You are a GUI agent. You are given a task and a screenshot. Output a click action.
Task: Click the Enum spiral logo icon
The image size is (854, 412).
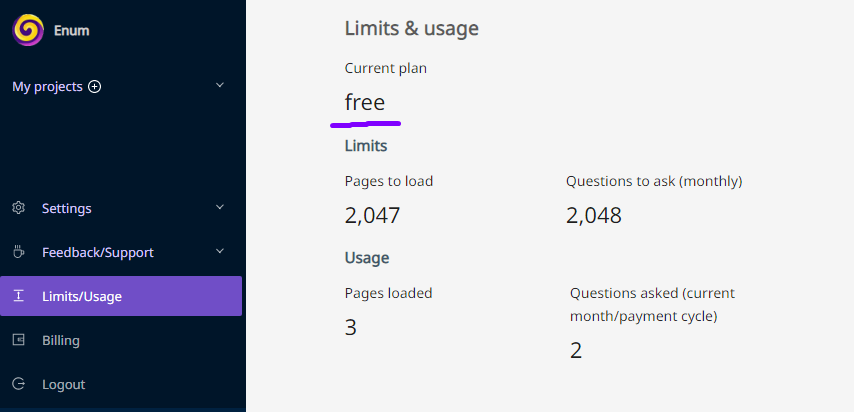click(x=28, y=30)
